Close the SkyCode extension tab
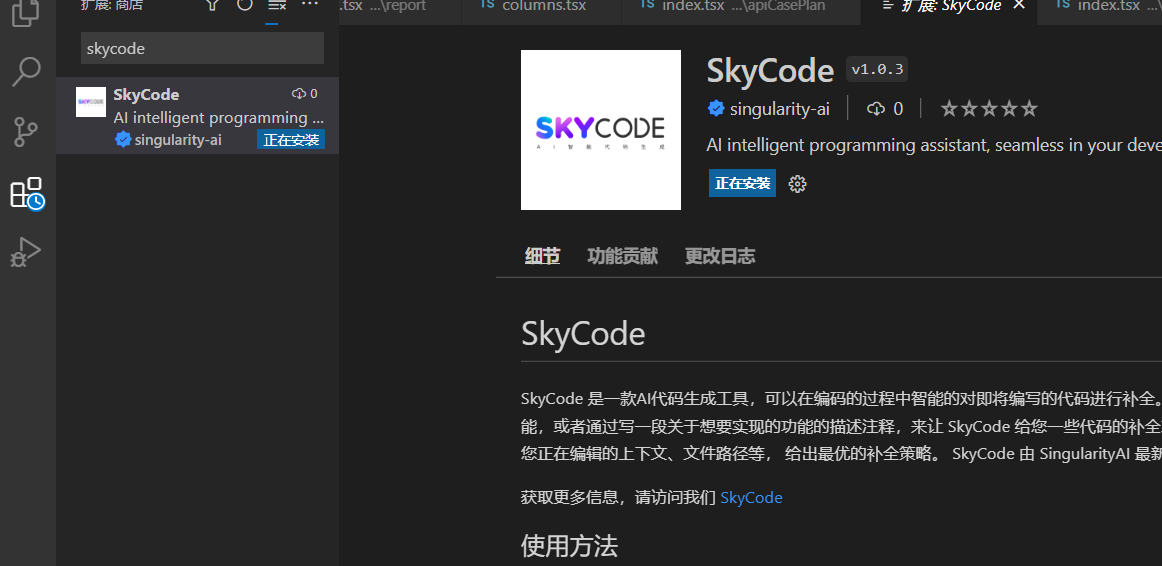This screenshot has height=566, width=1162. tap(1019, 5)
